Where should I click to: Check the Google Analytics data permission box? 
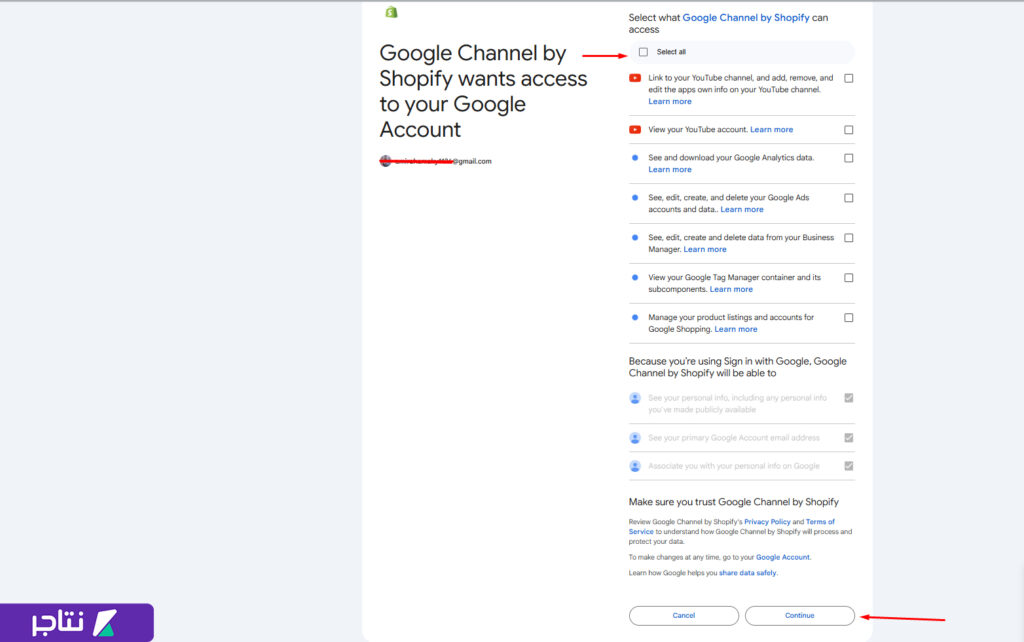tap(848, 157)
